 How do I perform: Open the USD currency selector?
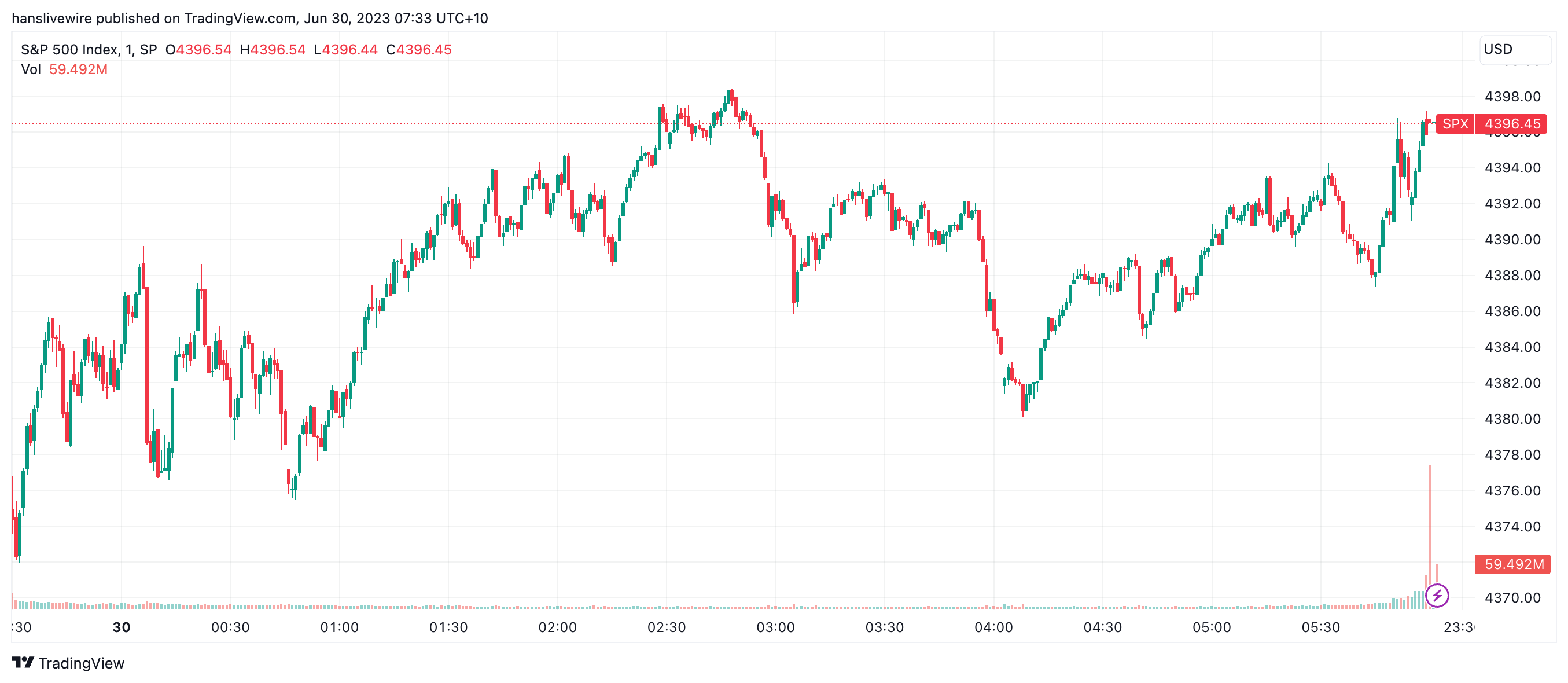[1514, 49]
